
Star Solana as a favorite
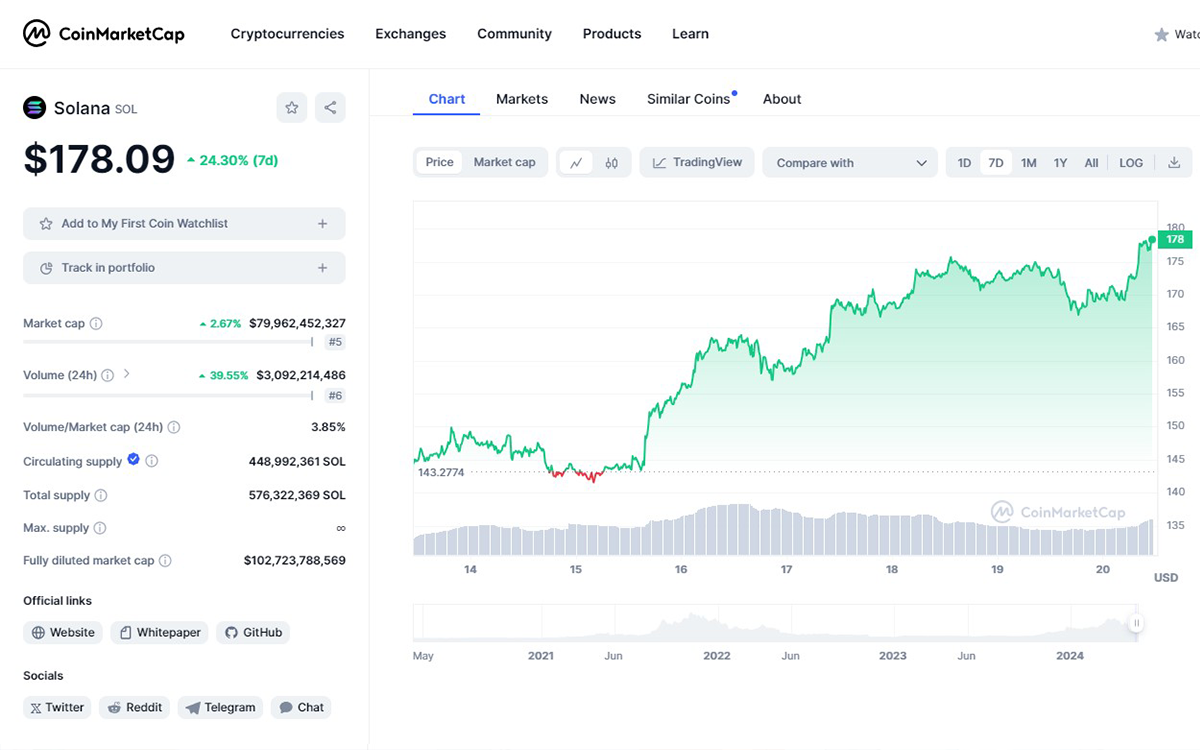click(291, 108)
